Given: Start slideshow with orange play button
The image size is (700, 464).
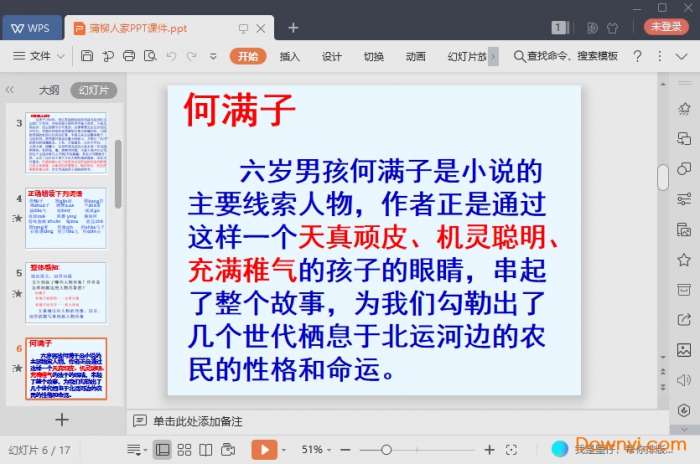Looking at the screenshot, I should (264, 450).
